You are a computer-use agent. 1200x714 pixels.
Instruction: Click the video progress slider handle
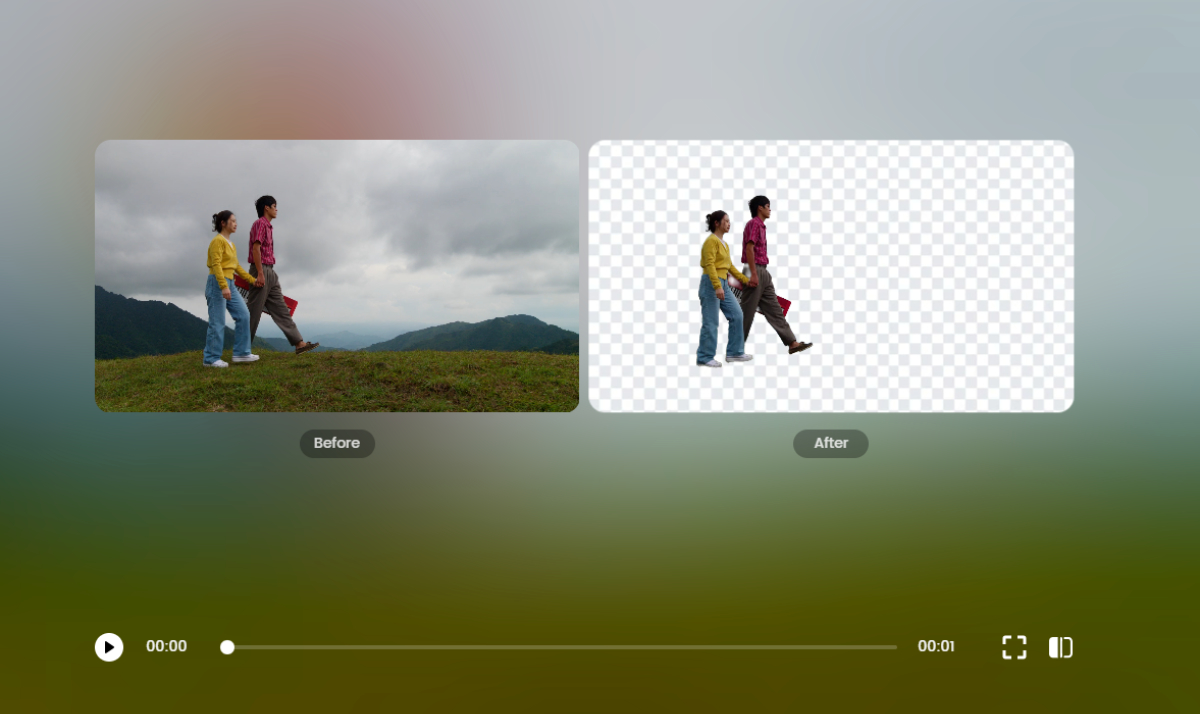227,647
